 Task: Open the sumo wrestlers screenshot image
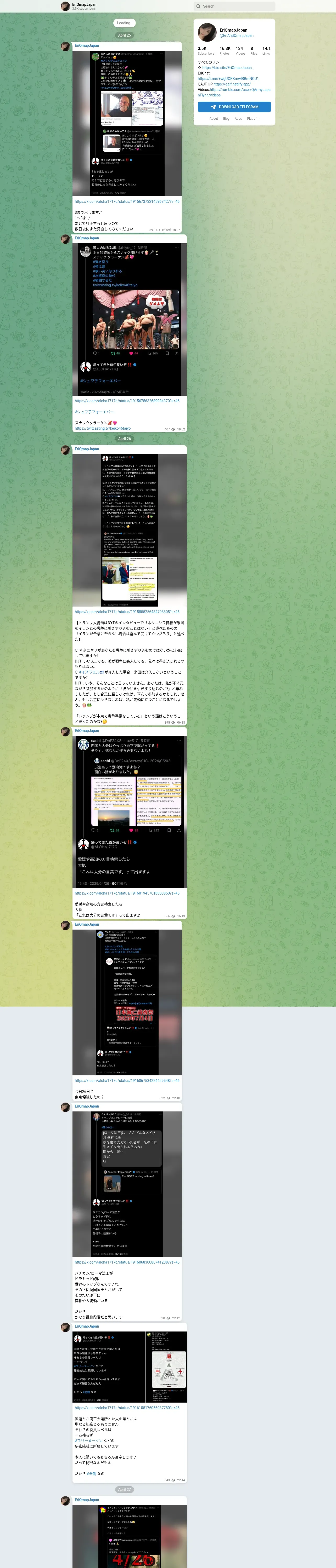pyautogui.click(x=129, y=320)
